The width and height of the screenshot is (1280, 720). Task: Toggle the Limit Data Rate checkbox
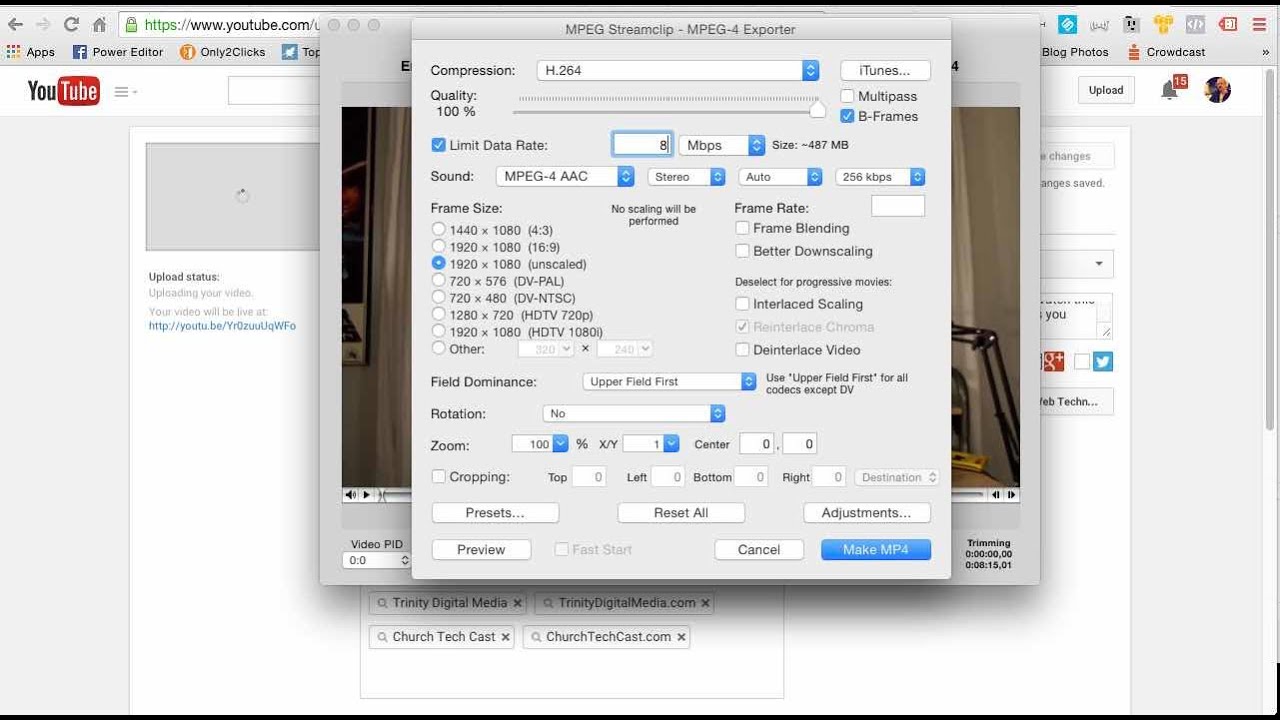click(x=438, y=145)
